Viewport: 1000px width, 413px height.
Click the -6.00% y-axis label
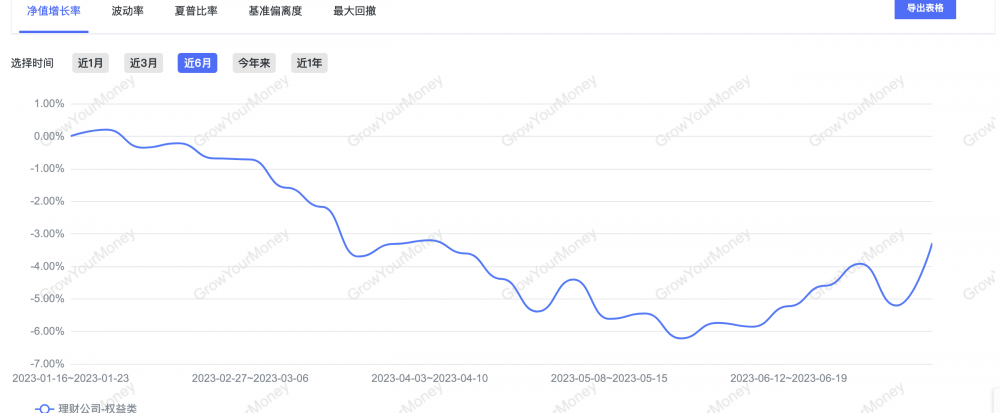pyautogui.click(x=48, y=331)
